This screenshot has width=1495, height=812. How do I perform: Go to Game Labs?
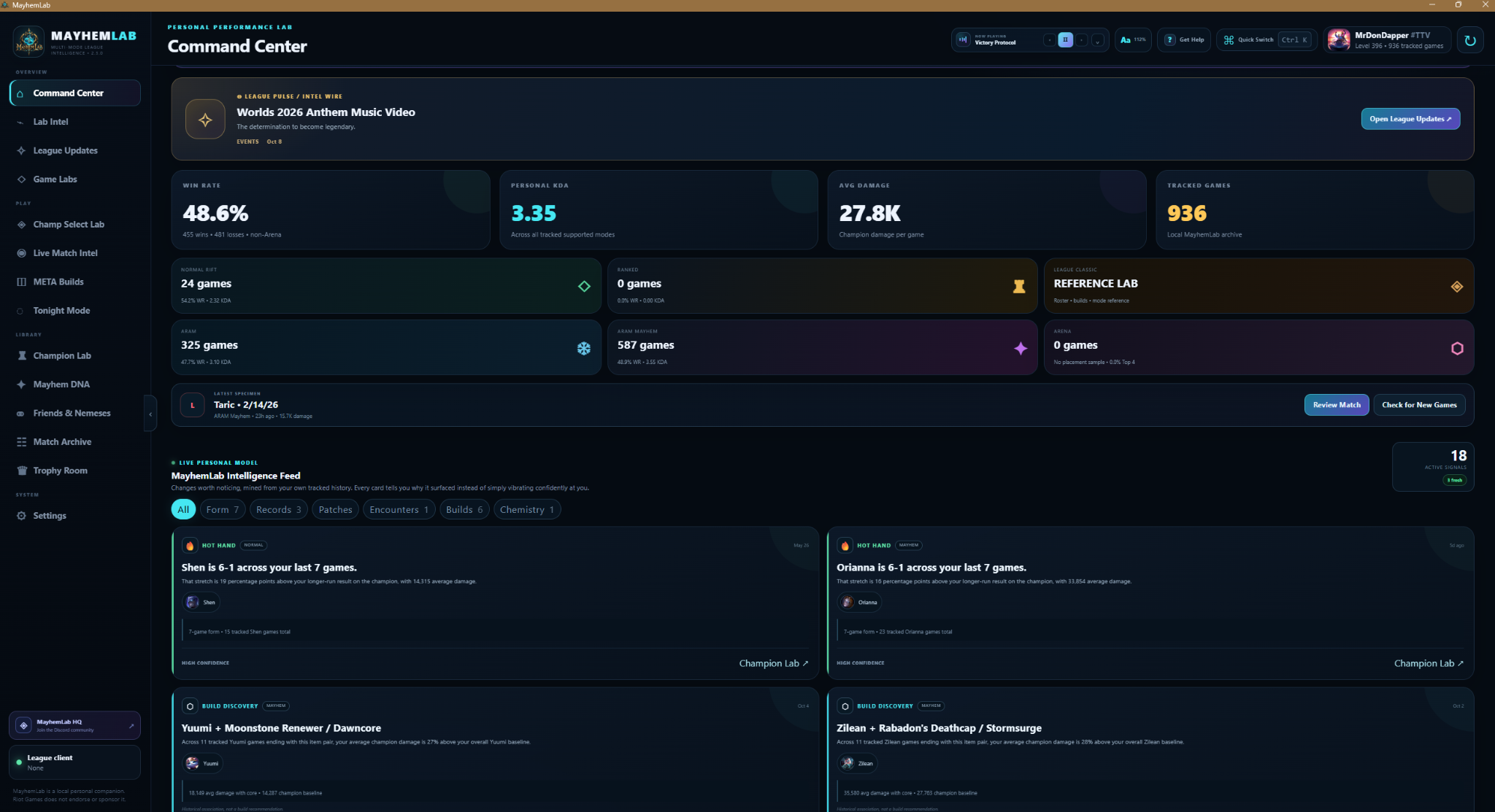point(74,179)
